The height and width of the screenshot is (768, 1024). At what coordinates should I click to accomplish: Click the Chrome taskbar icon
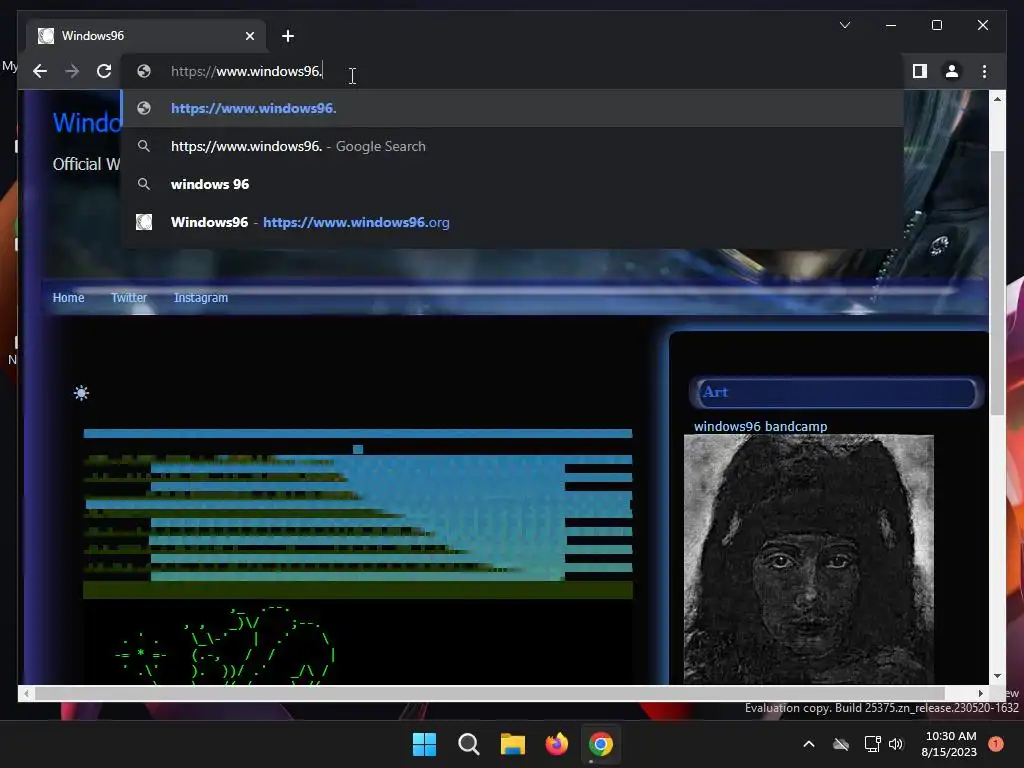601,744
